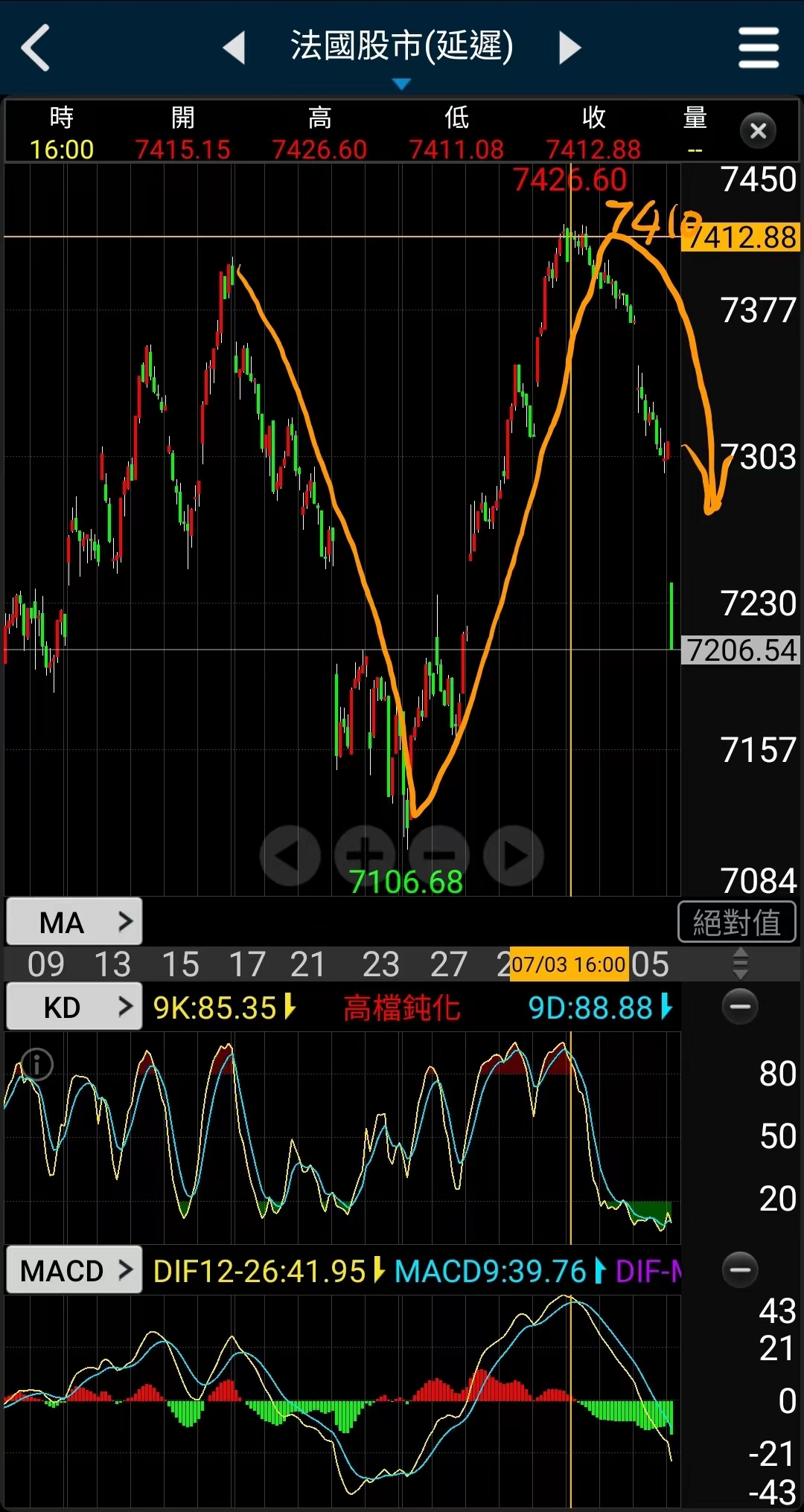Show KD indicator info icon
804x1512 pixels.
pos(37,1064)
